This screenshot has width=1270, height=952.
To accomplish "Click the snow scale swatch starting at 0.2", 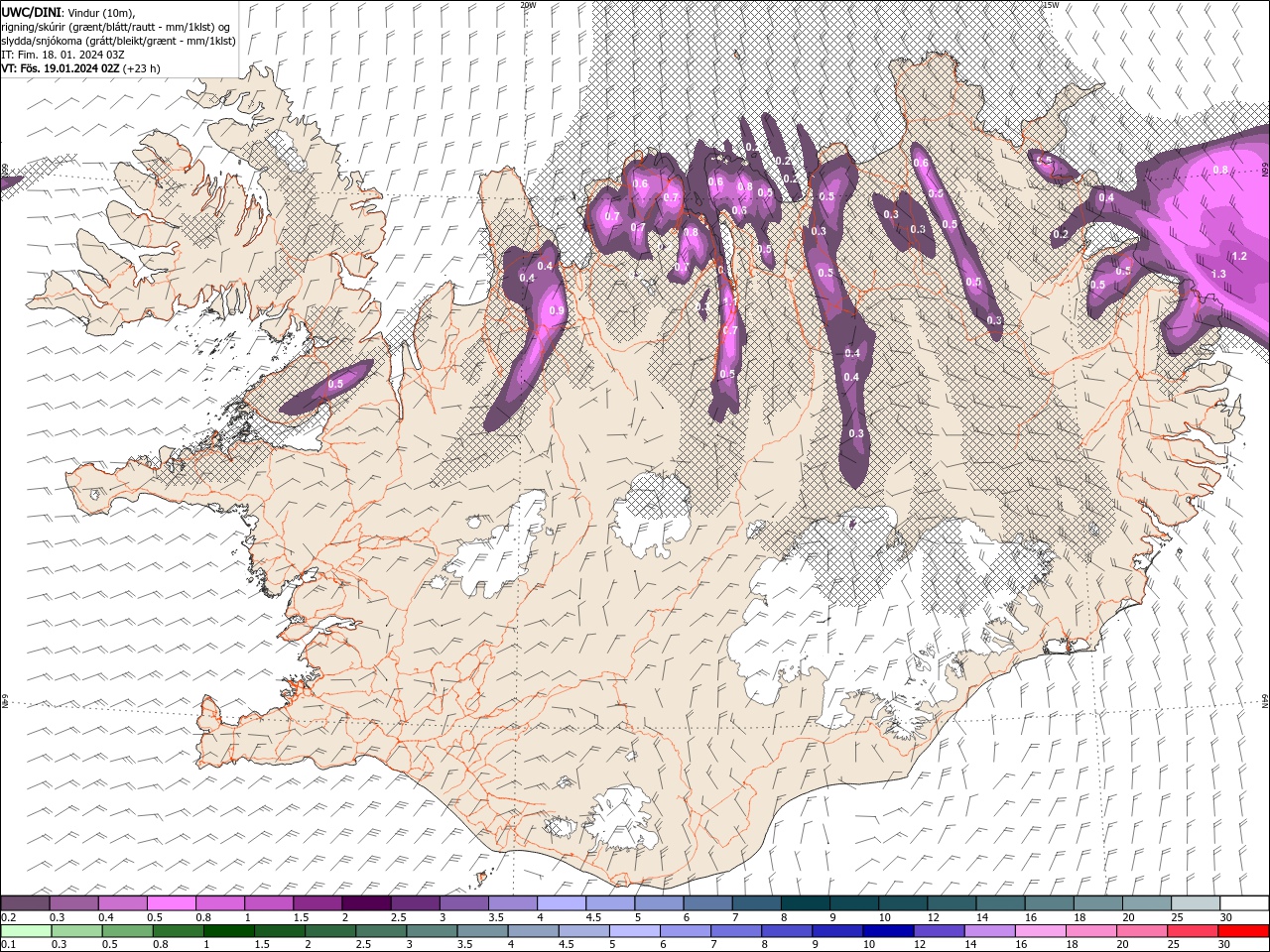I will (x=26, y=903).
